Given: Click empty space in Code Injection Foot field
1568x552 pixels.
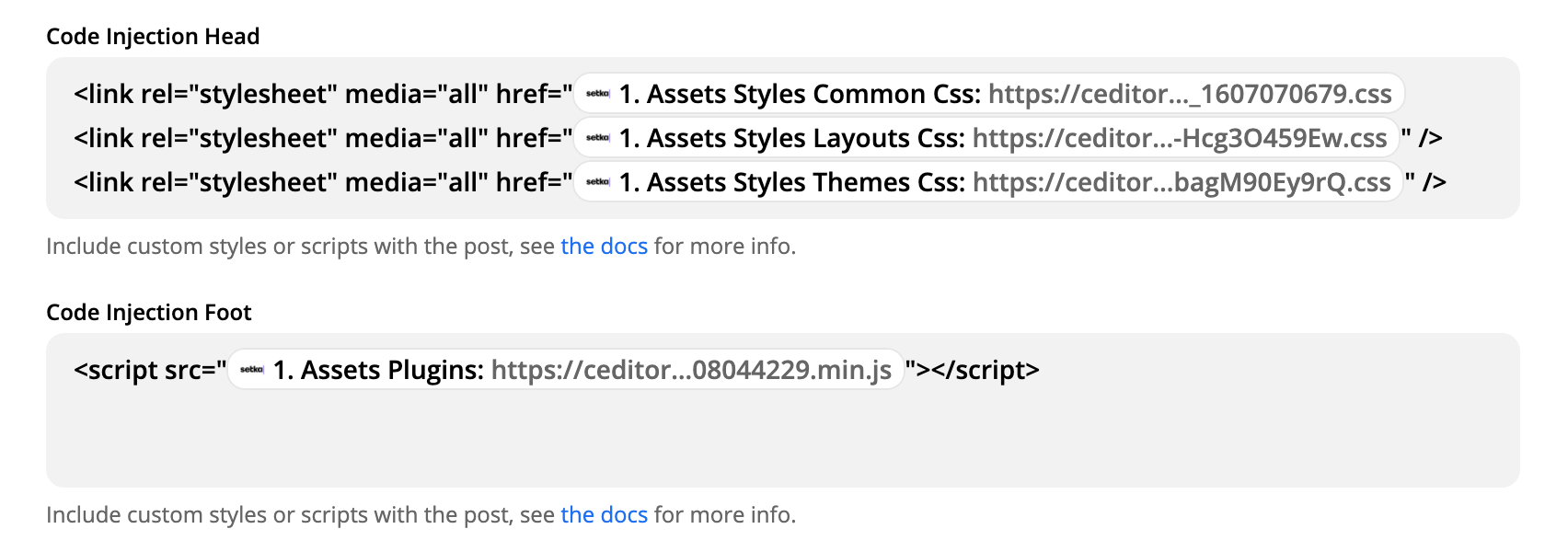Looking at the screenshot, I should click(782, 437).
